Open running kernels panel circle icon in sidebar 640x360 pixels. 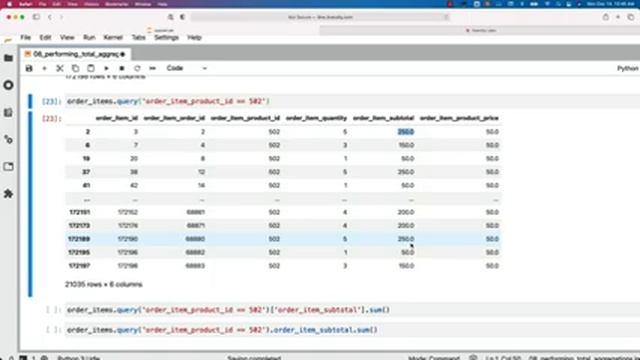pyautogui.click(x=9, y=85)
